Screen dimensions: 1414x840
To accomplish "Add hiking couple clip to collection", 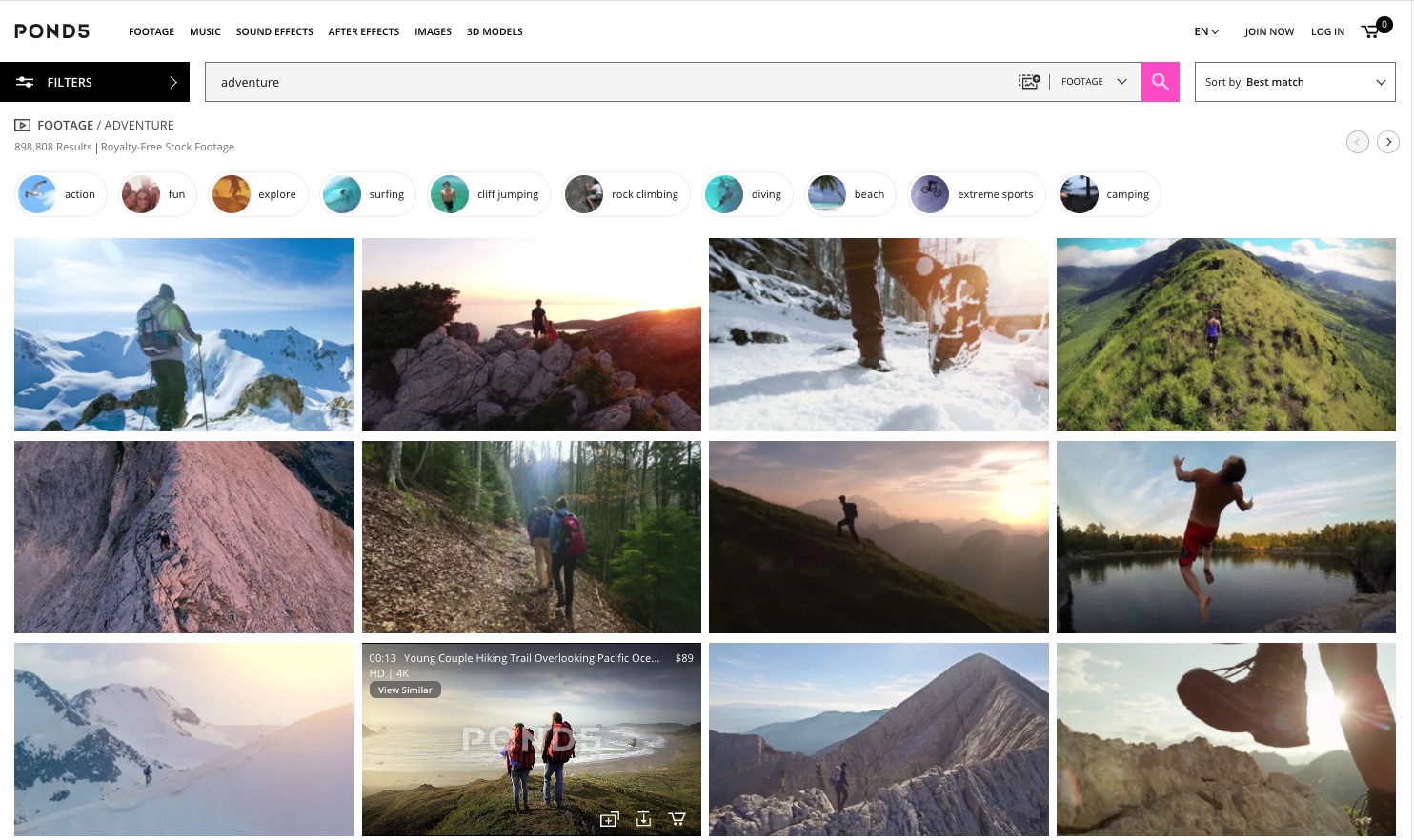I will click(x=609, y=819).
